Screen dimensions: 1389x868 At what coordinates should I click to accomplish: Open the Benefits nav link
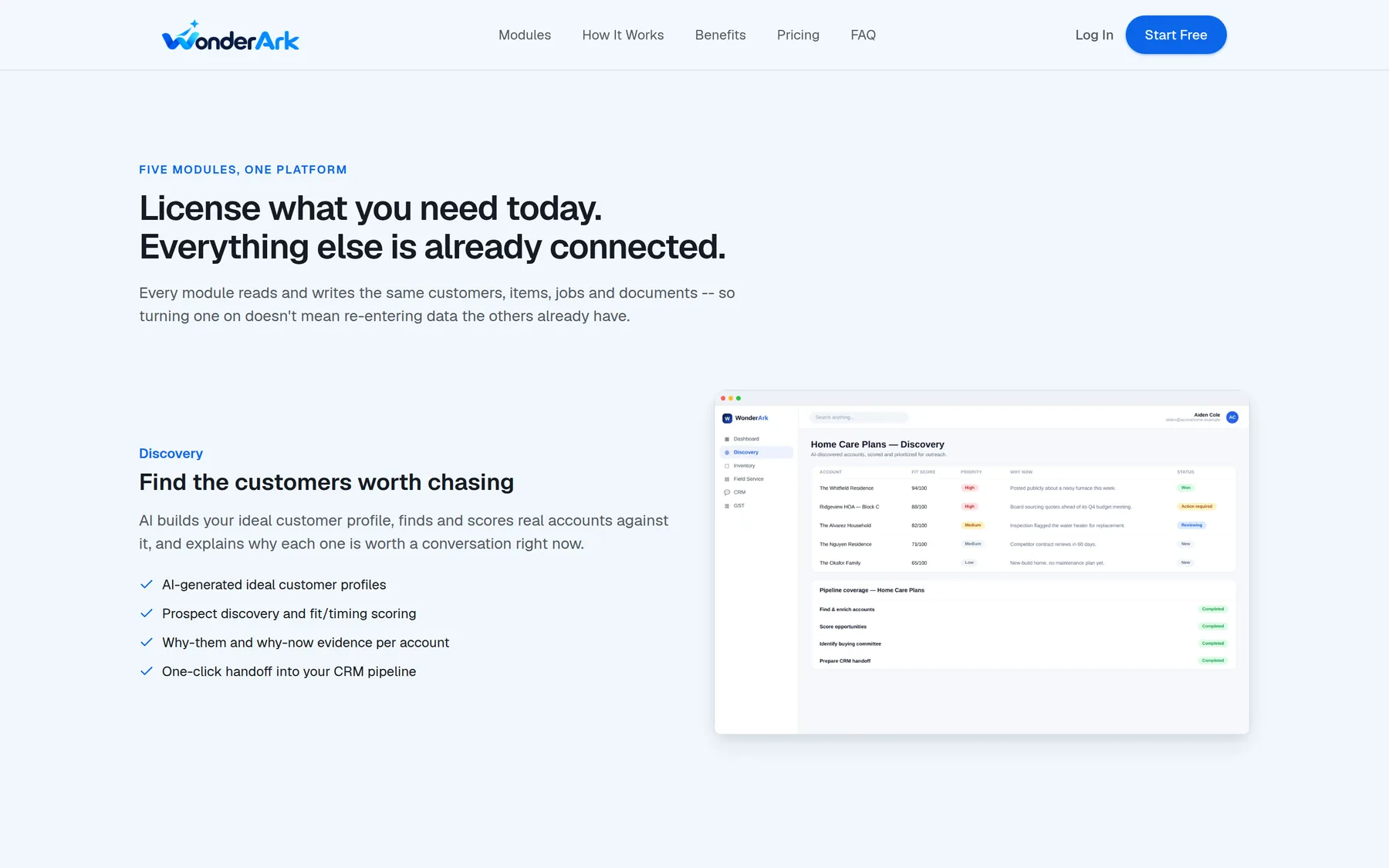pos(720,35)
